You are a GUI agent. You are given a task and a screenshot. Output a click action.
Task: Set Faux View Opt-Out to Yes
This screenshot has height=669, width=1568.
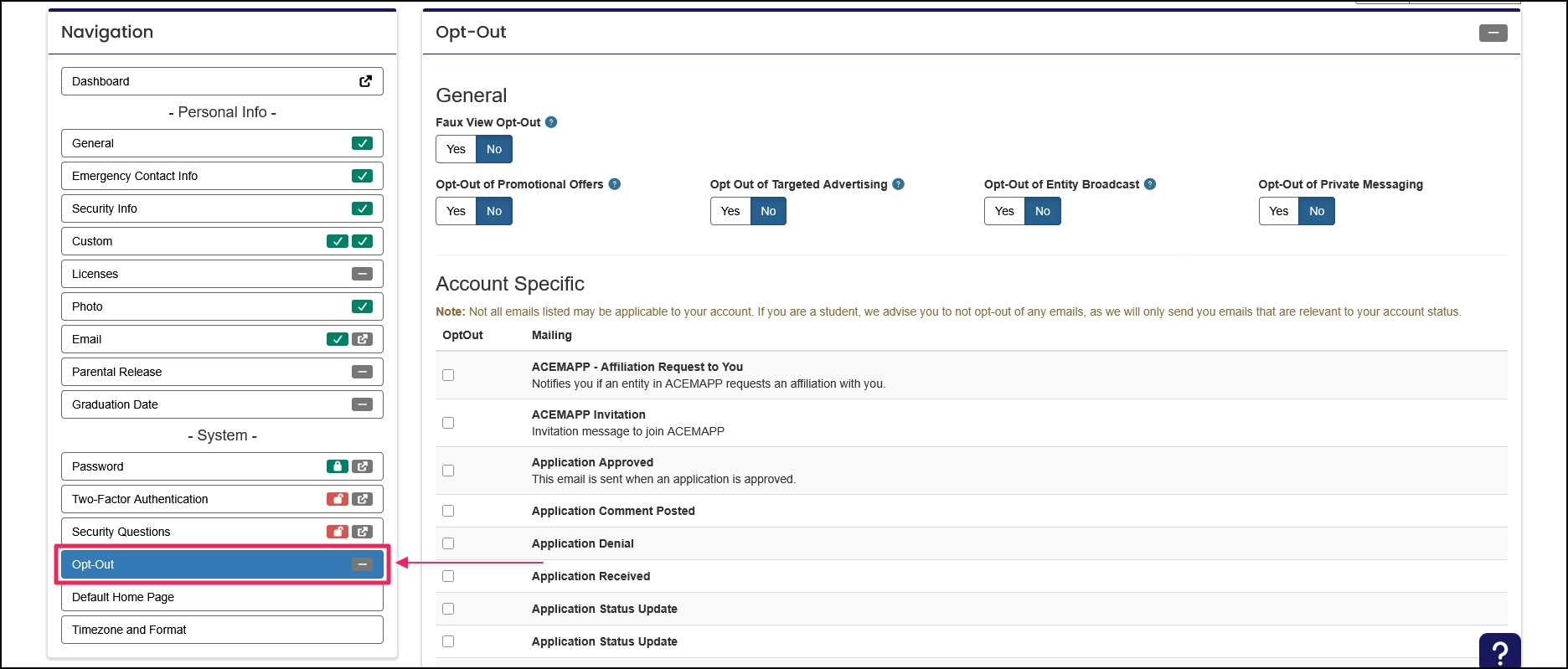click(x=456, y=149)
